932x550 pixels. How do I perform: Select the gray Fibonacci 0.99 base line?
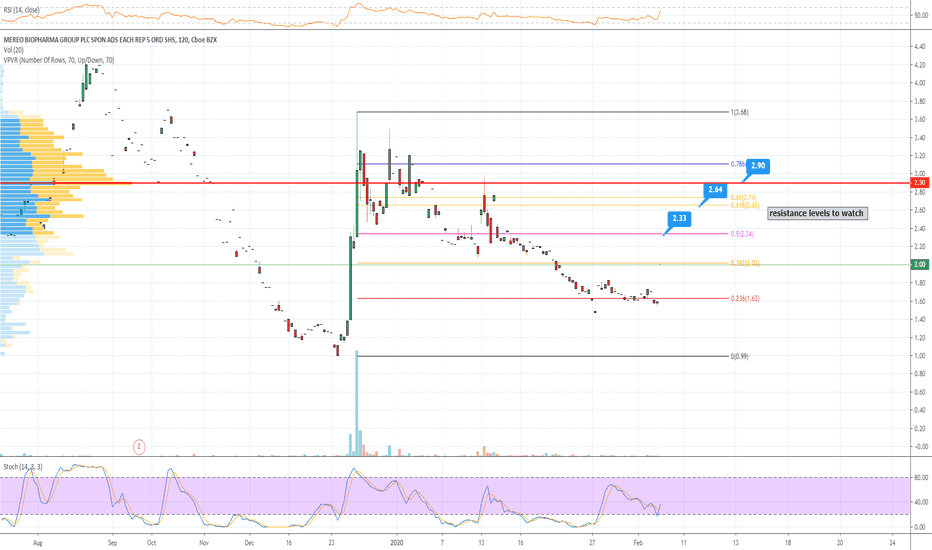click(543, 356)
